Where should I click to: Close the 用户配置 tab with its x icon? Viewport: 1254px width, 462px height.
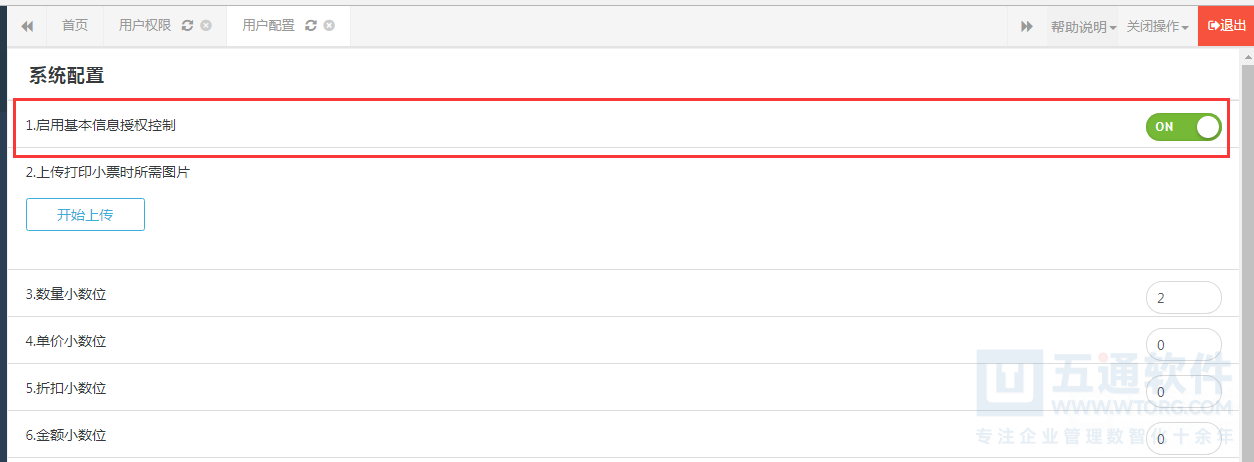pyautogui.click(x=329, y=26)
